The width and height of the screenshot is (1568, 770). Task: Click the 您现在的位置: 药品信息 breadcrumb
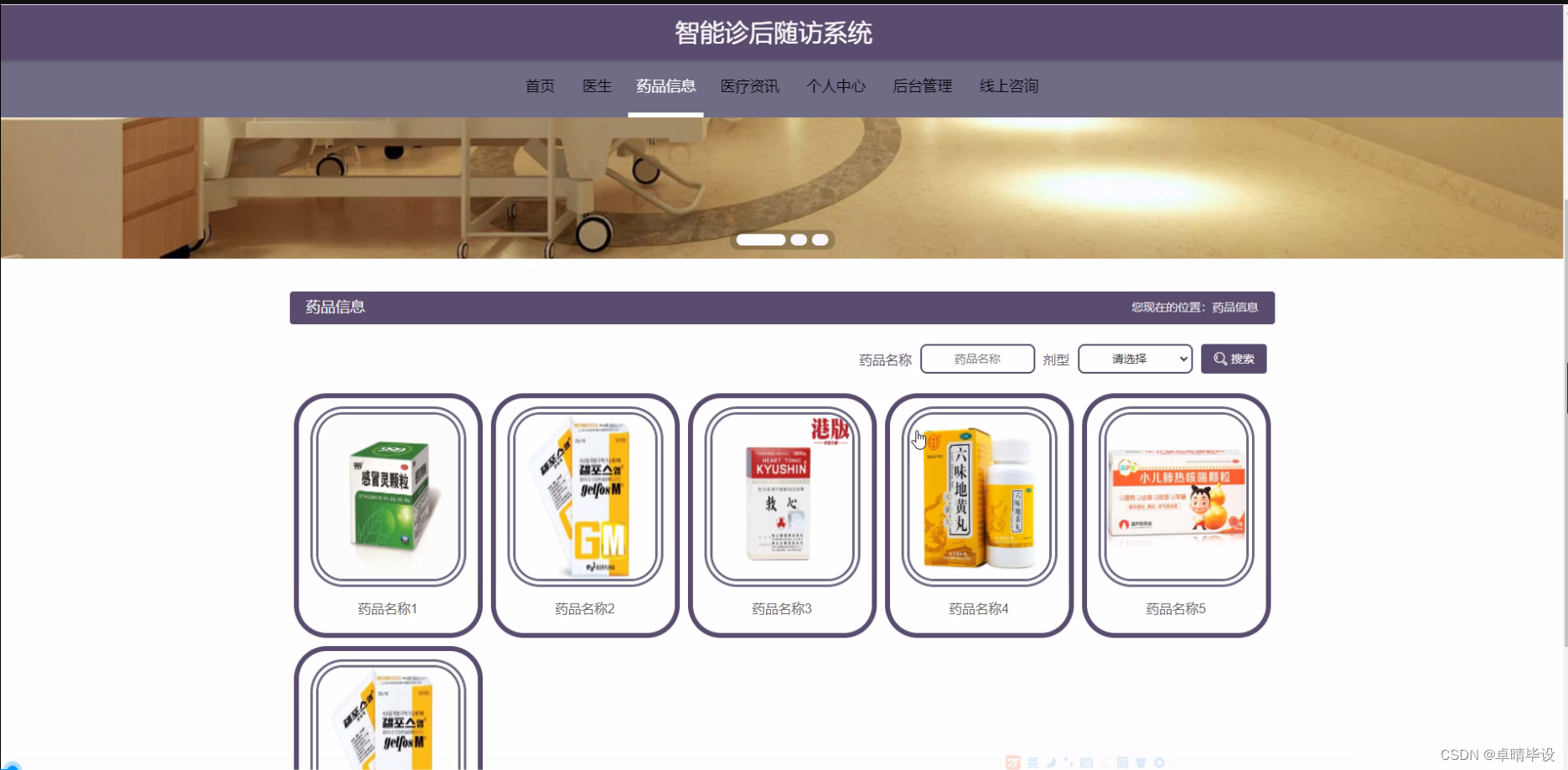point(1194,307)
